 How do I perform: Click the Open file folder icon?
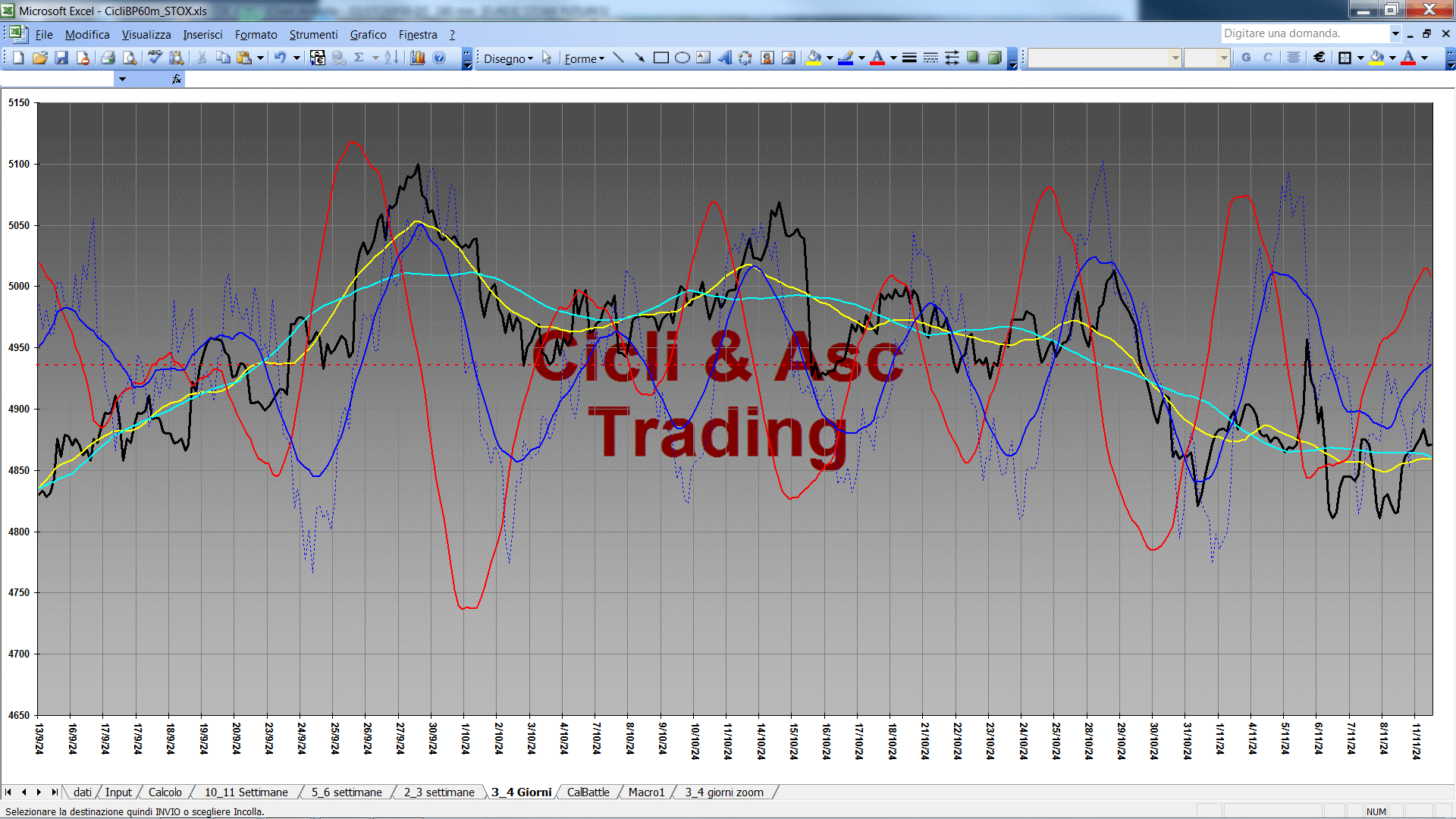40,58
